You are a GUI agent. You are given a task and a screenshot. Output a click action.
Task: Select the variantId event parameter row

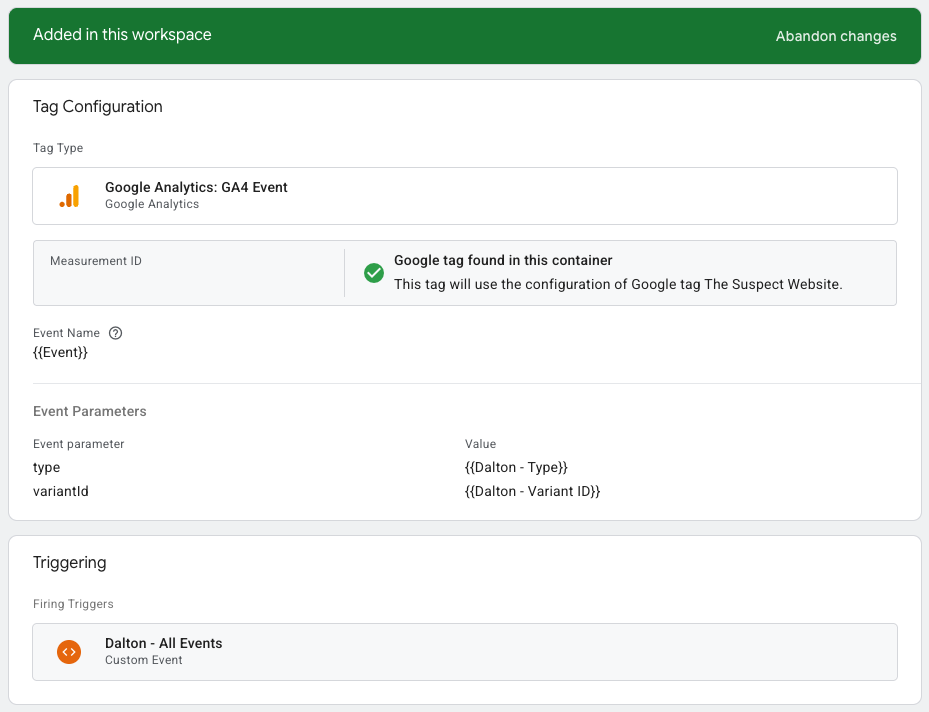tap(465, 491)
